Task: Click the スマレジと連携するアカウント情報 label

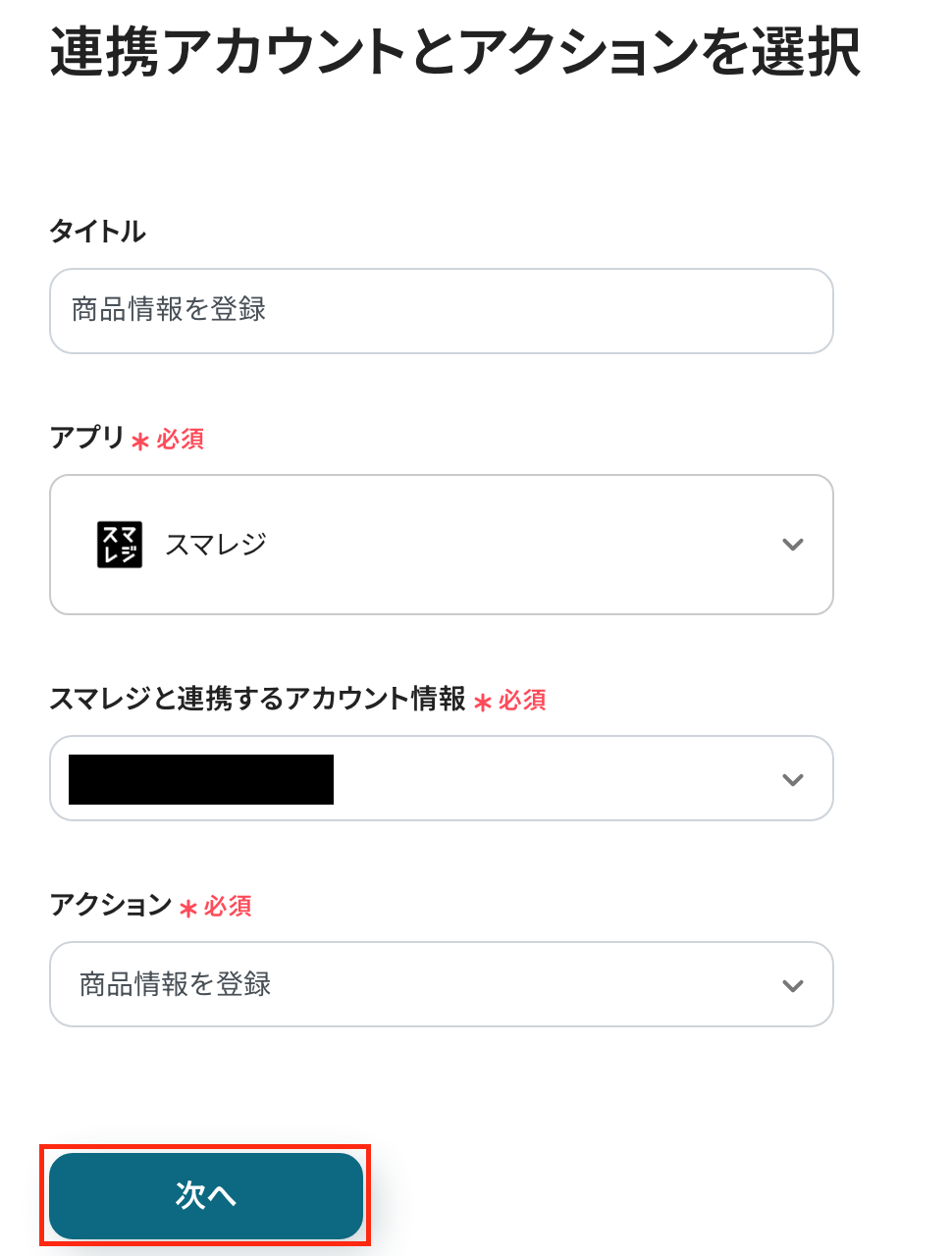Action: pyautogui.click(x=257, y=699)
